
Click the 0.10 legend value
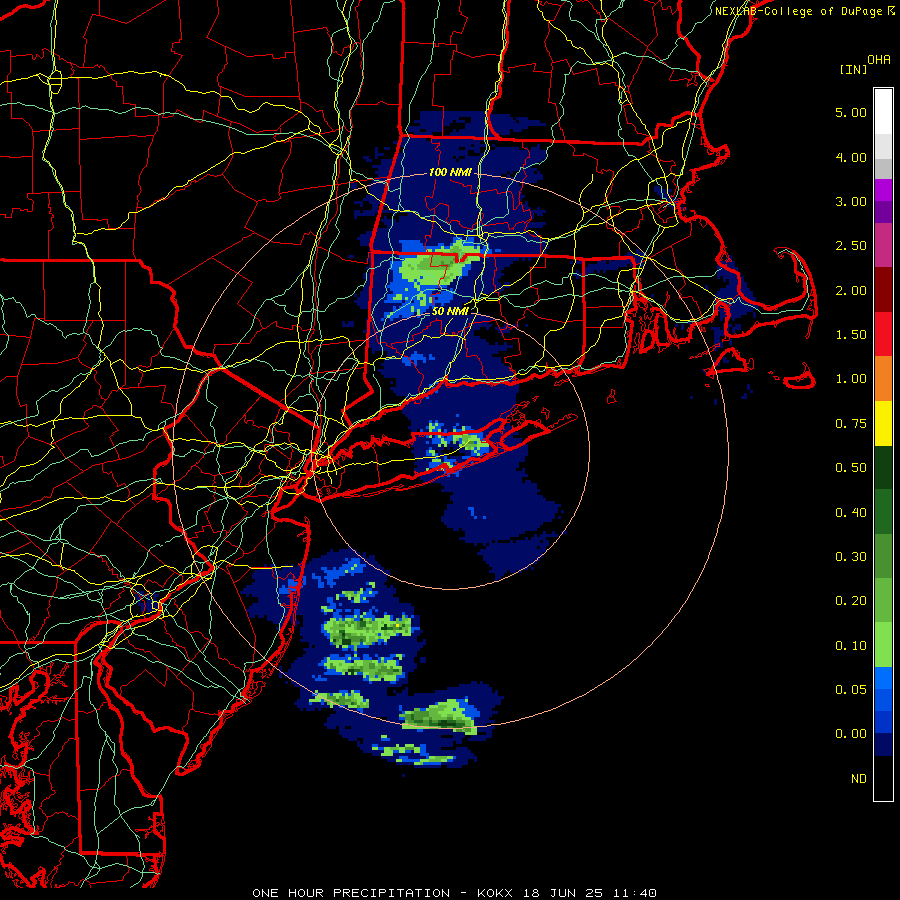point(851,646)
